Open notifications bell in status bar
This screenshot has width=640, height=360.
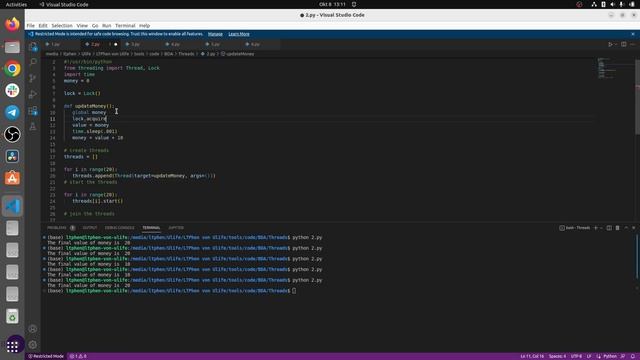[x=633, y=356]
